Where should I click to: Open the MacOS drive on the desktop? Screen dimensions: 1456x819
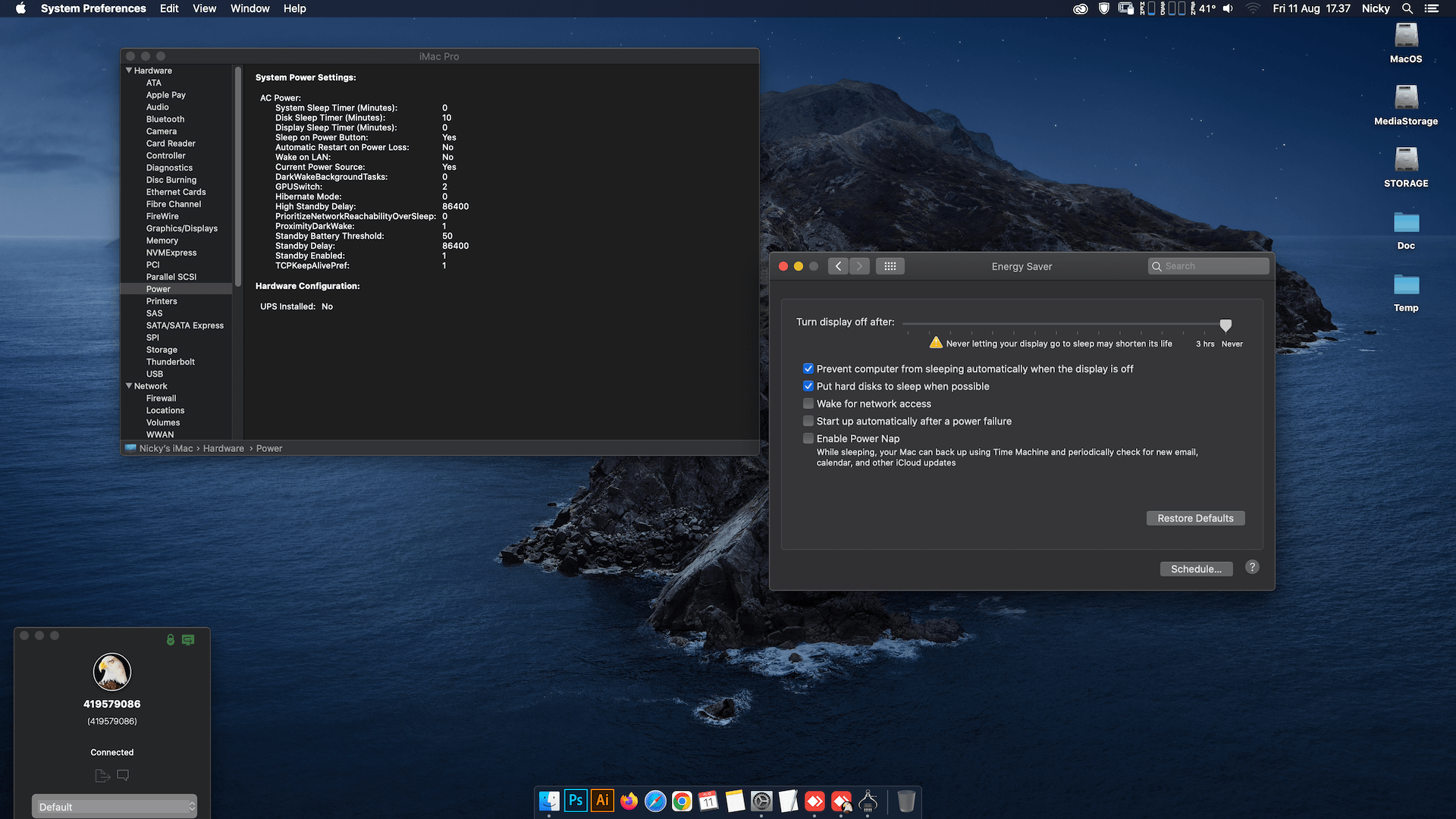click(1406, 42)
